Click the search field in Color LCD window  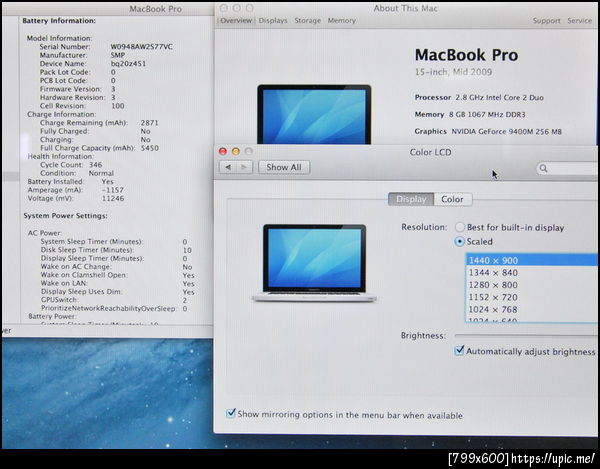[567, 168]
